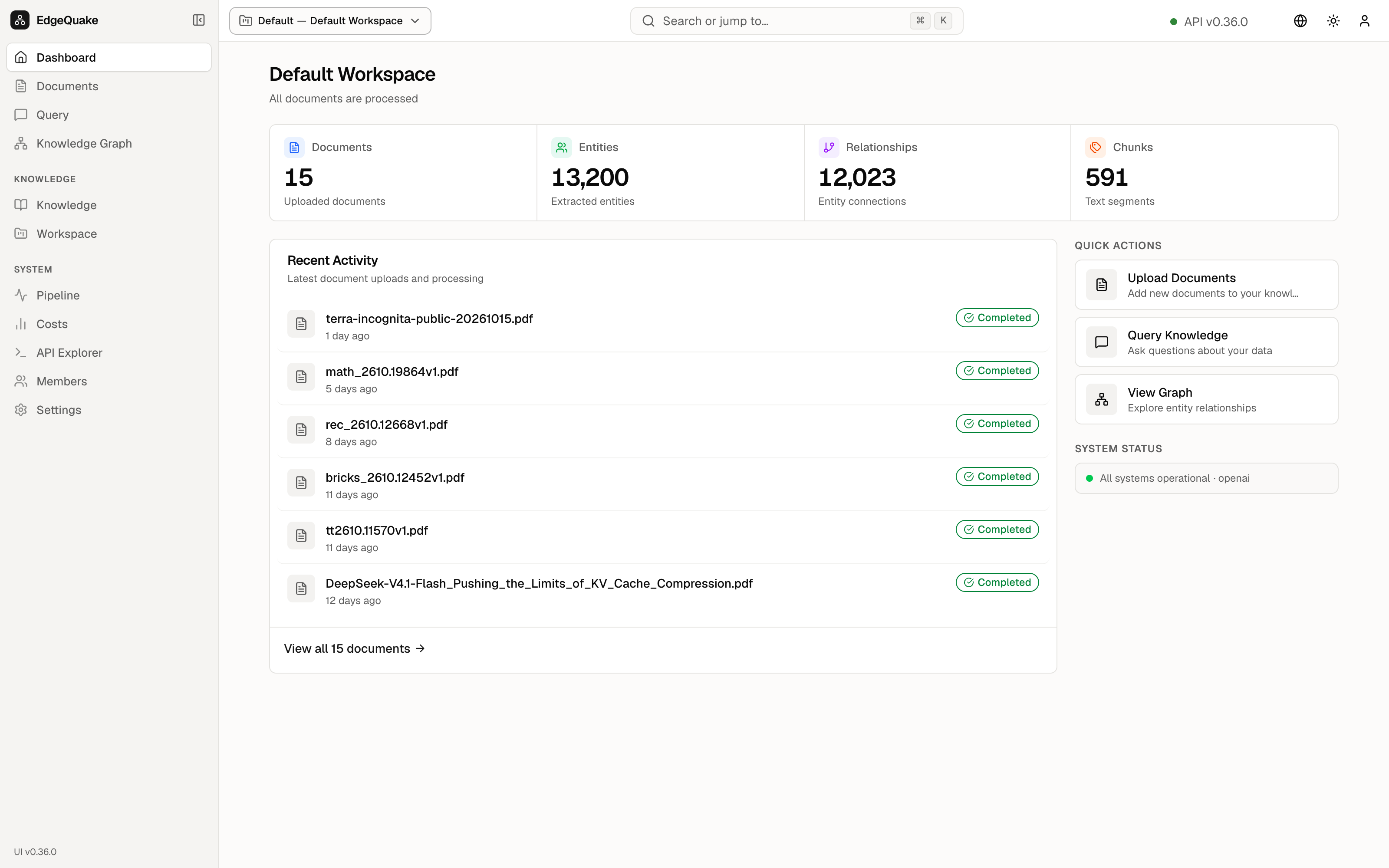Toggle light/dark theme sun icon
Image resolution: width=1389 pixels, height=868 pixels.
point(1333,21)
